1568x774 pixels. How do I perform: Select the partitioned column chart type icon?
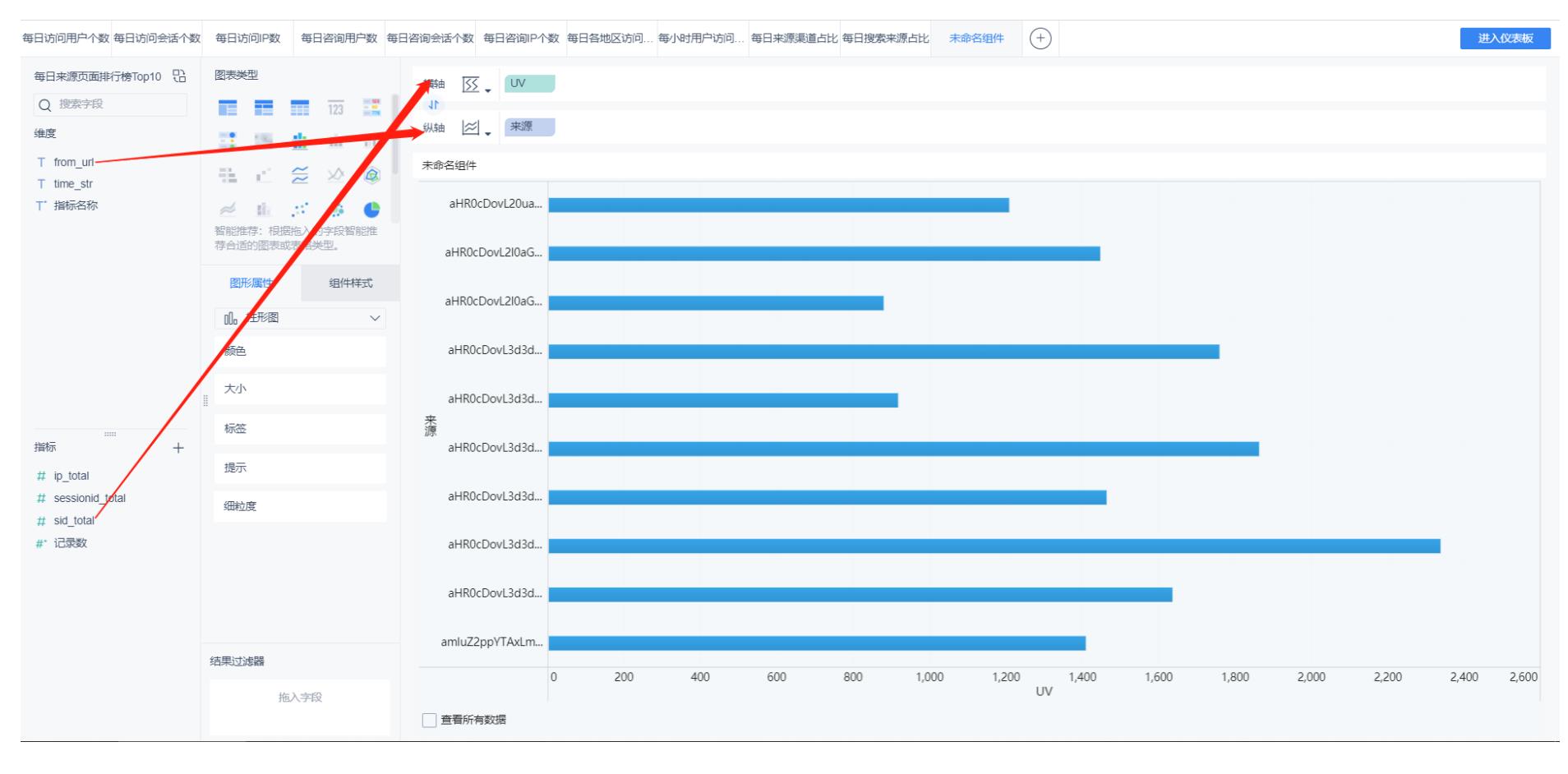[x=300, y=141]
